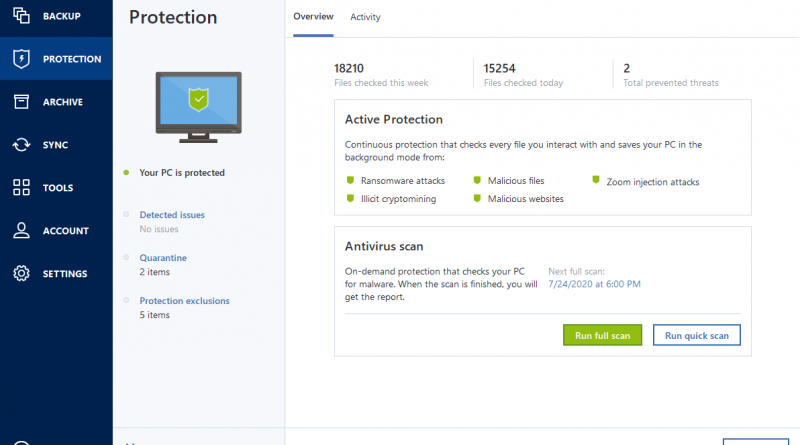Click the Illicit cryptomining shield icon
Viewport: 800px width, 445px height.
[350, 198]
